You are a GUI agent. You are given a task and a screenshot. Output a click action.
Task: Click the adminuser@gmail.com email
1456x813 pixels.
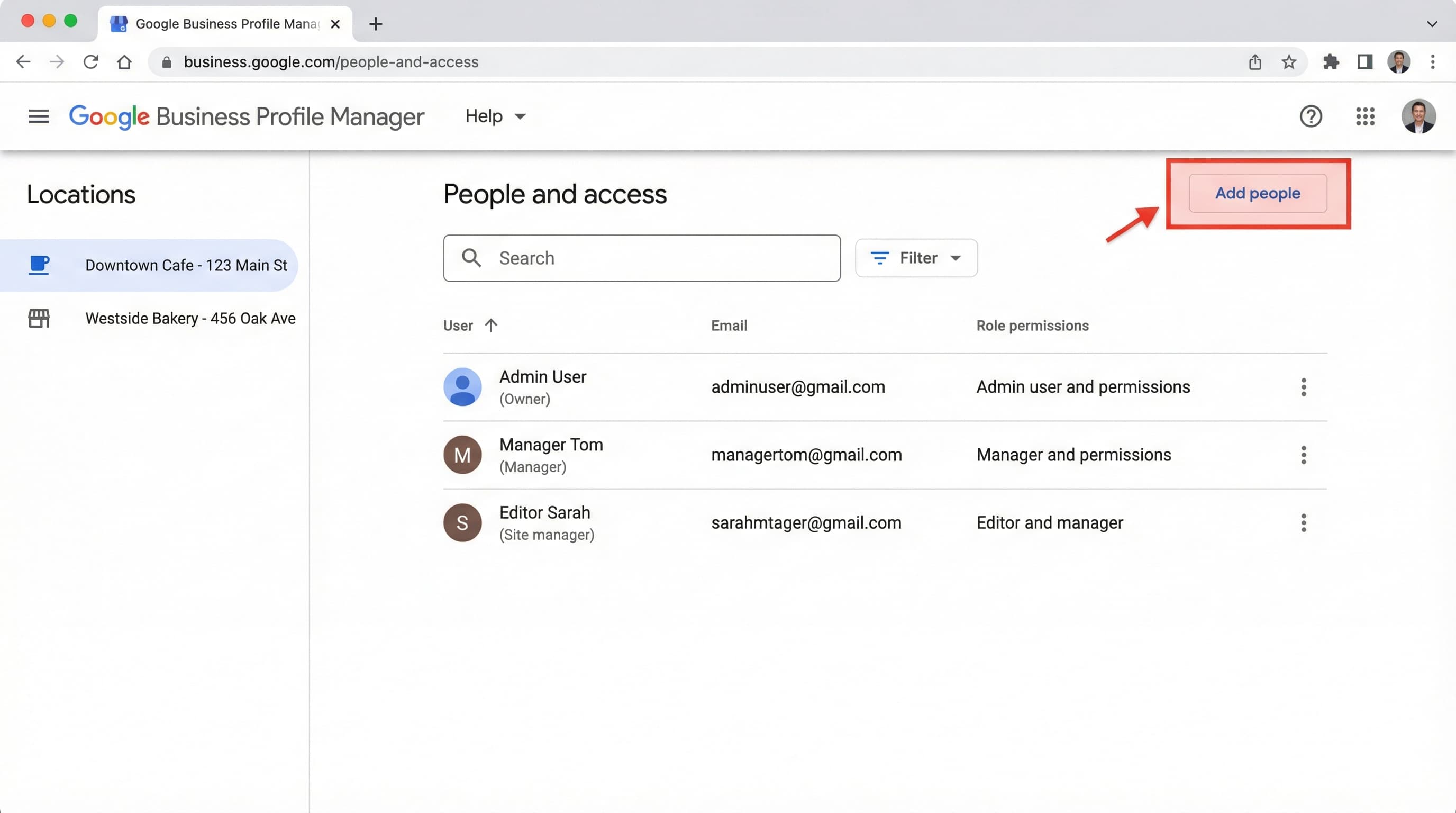point(798,387)
